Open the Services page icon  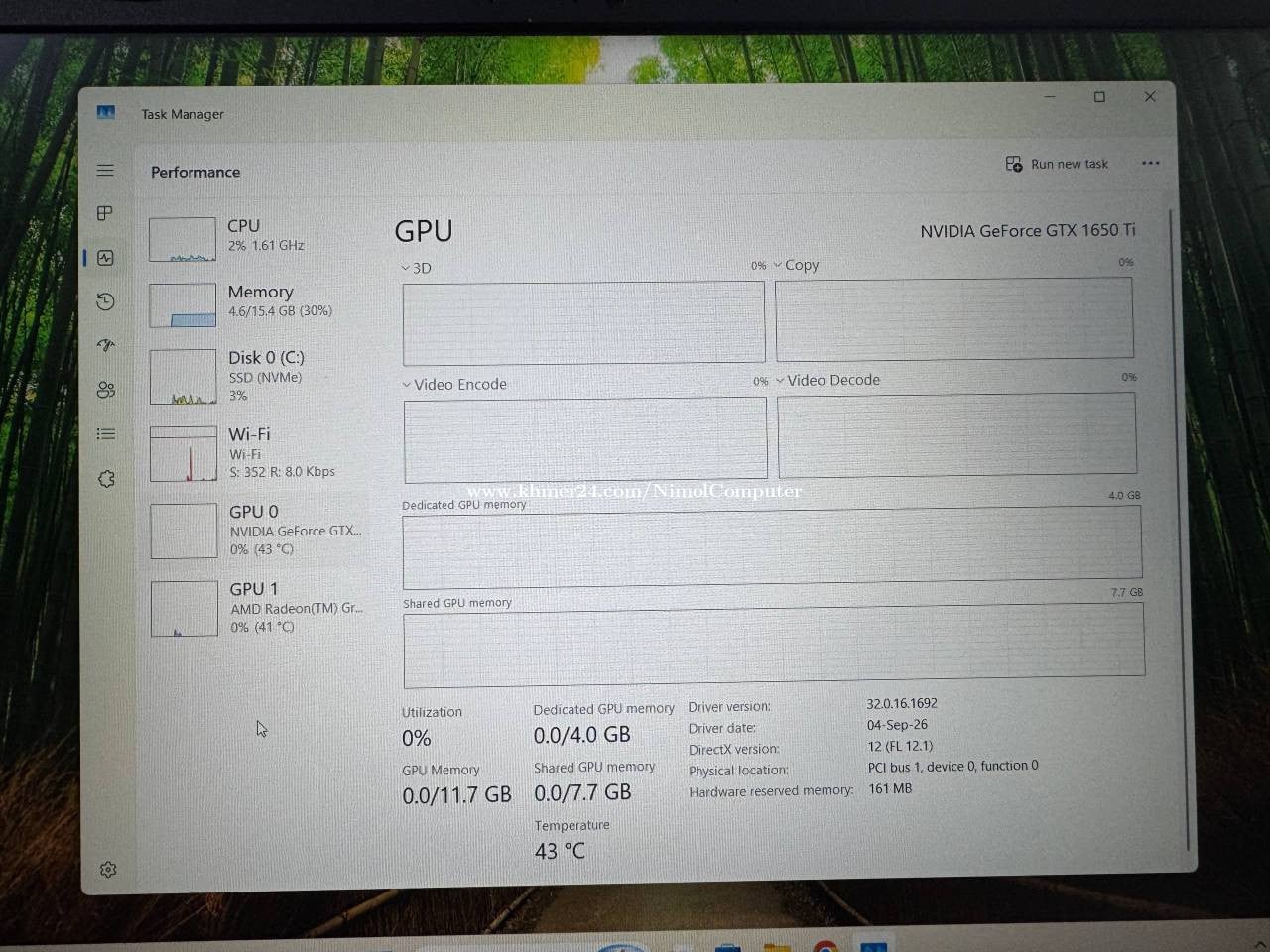pyautogui.click(x=107, y=479)
